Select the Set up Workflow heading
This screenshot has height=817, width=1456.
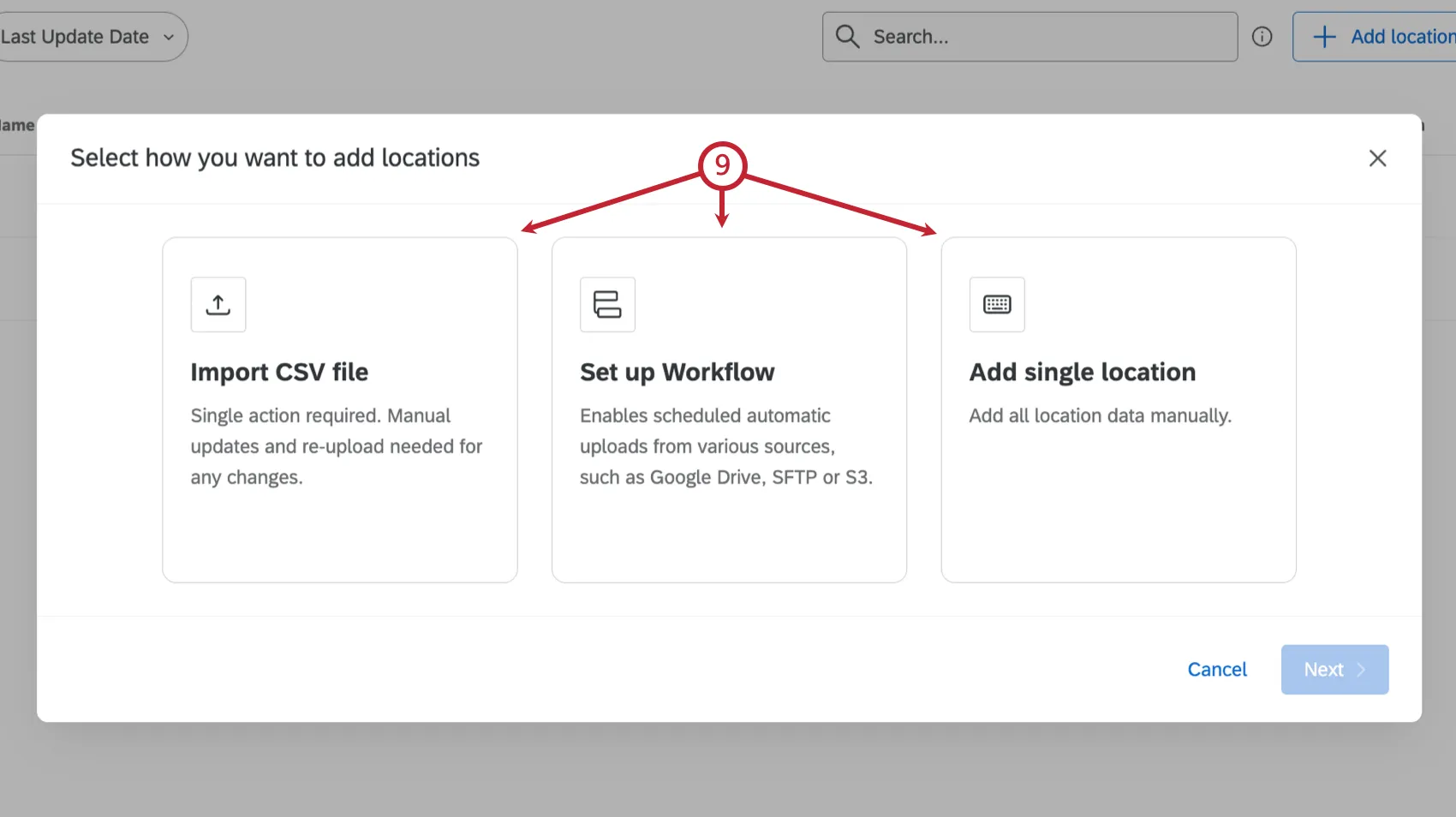(677, 373)
